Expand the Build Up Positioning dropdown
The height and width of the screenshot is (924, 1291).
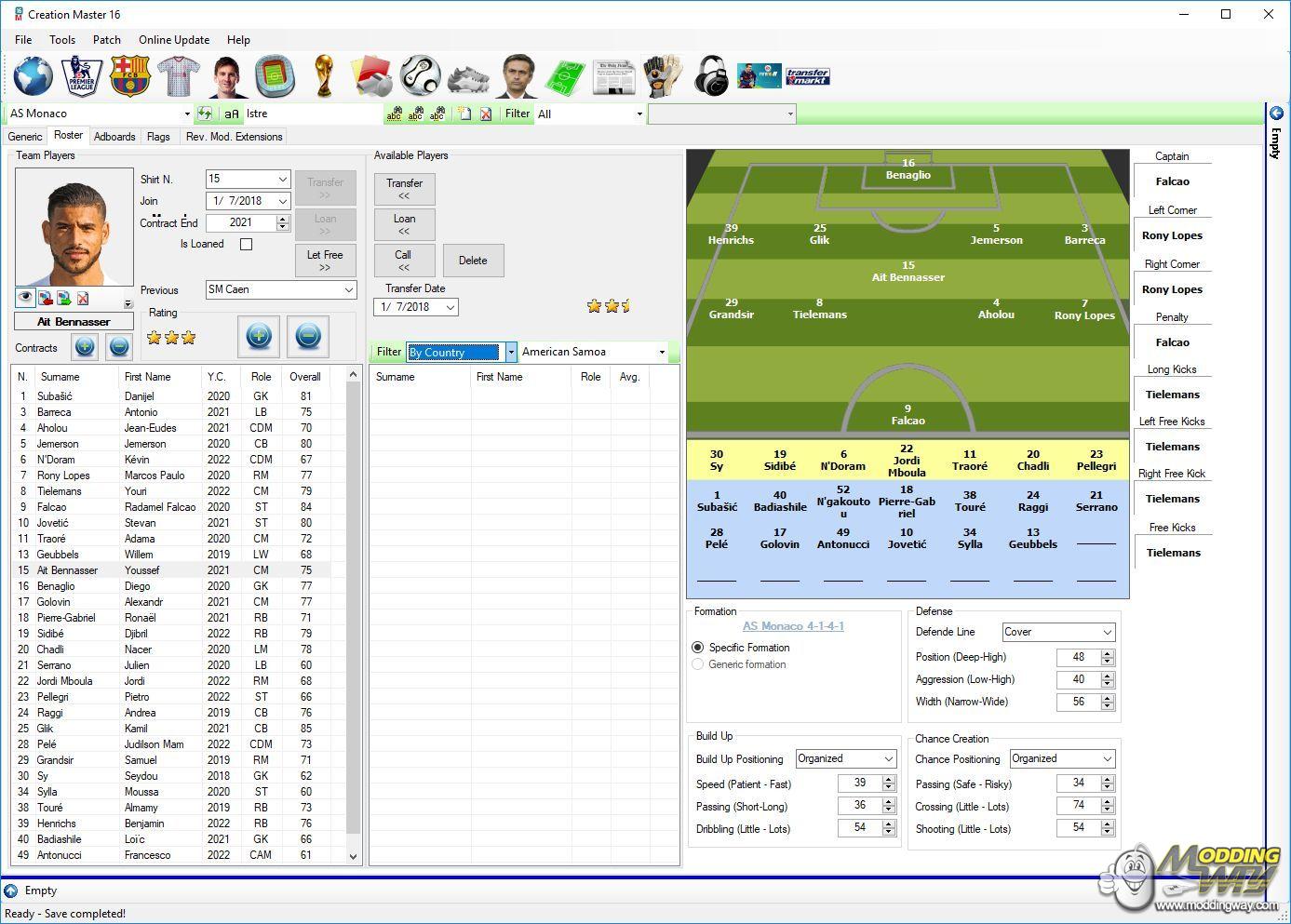pos(888,759)
